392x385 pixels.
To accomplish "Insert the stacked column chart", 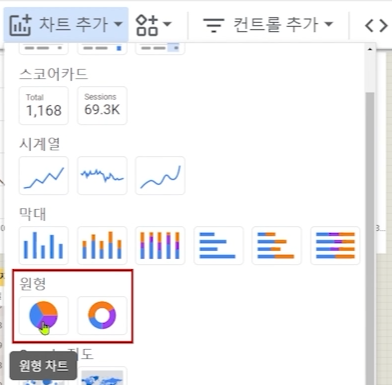I will (102, 245).
